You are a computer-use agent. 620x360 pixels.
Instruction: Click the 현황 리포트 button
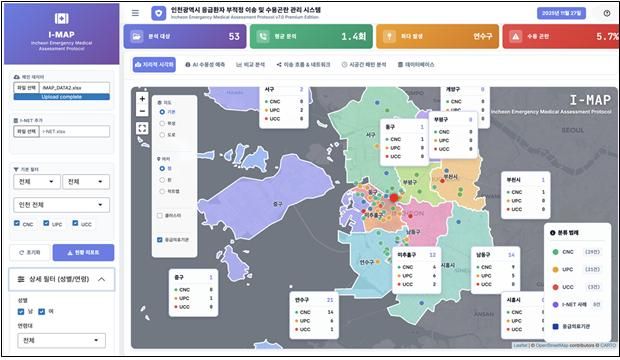tap(83, 252)
